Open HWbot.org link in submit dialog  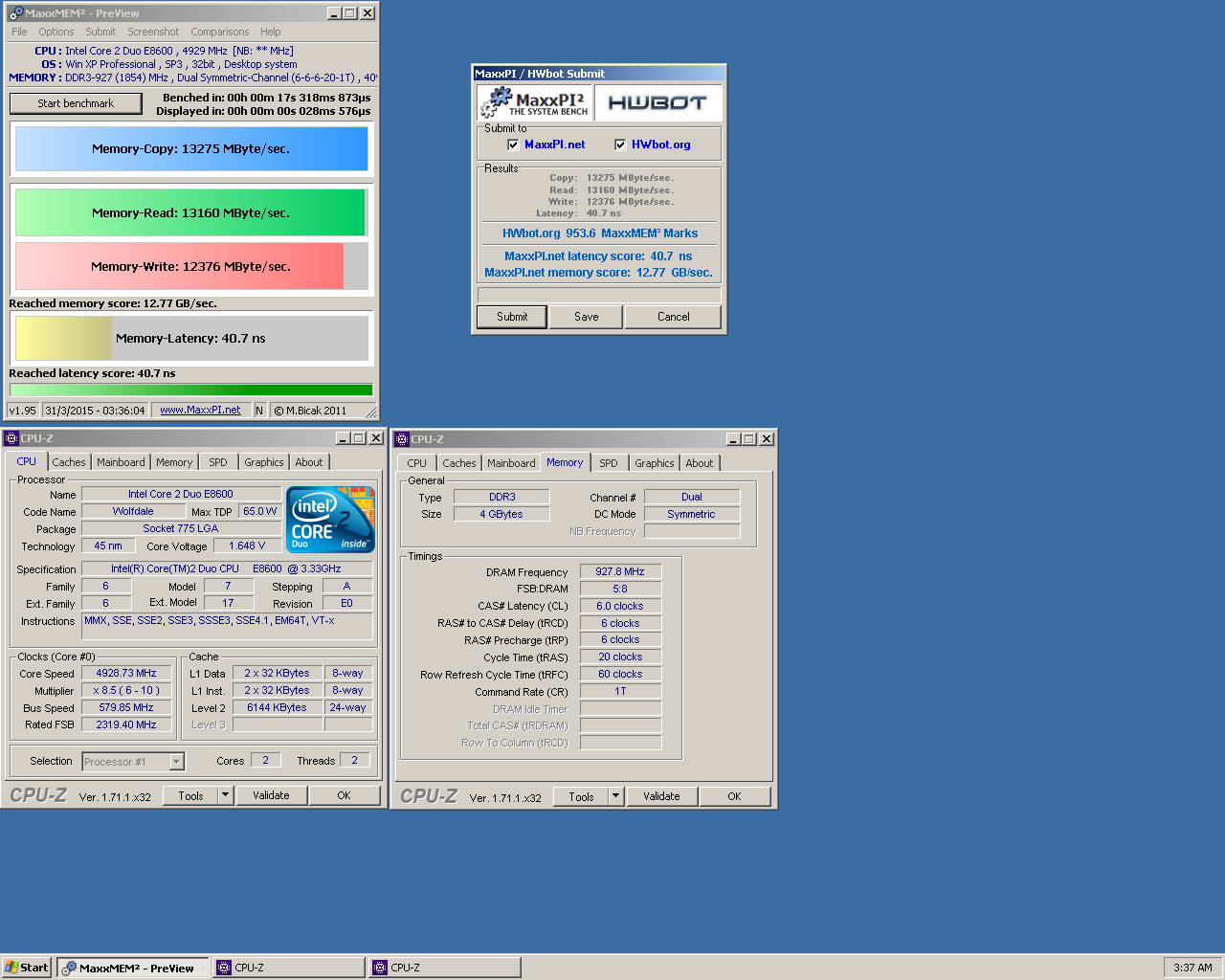pyautogui.click(x=661, y=145)
